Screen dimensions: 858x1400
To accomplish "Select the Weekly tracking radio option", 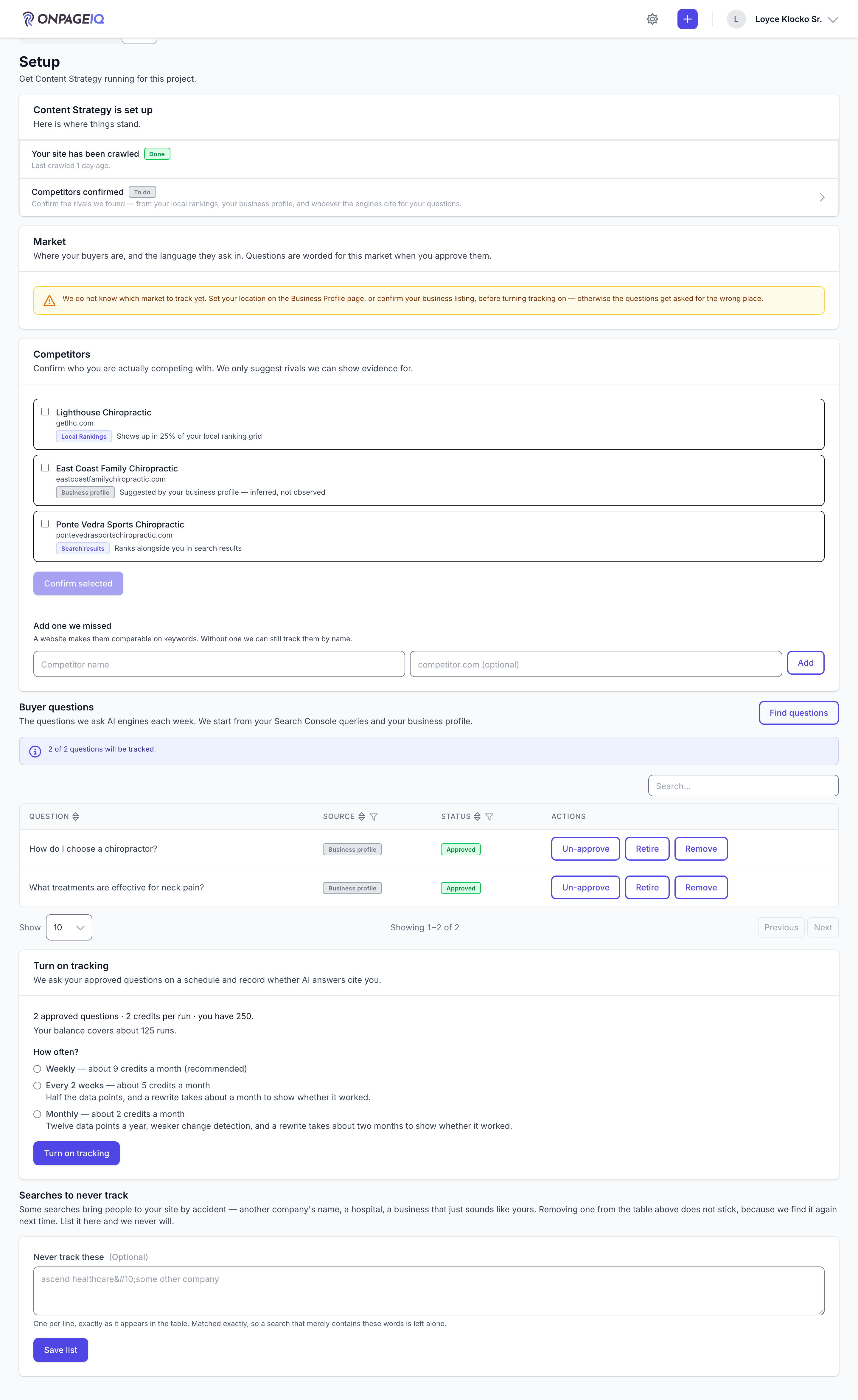I will [38, 1069].
